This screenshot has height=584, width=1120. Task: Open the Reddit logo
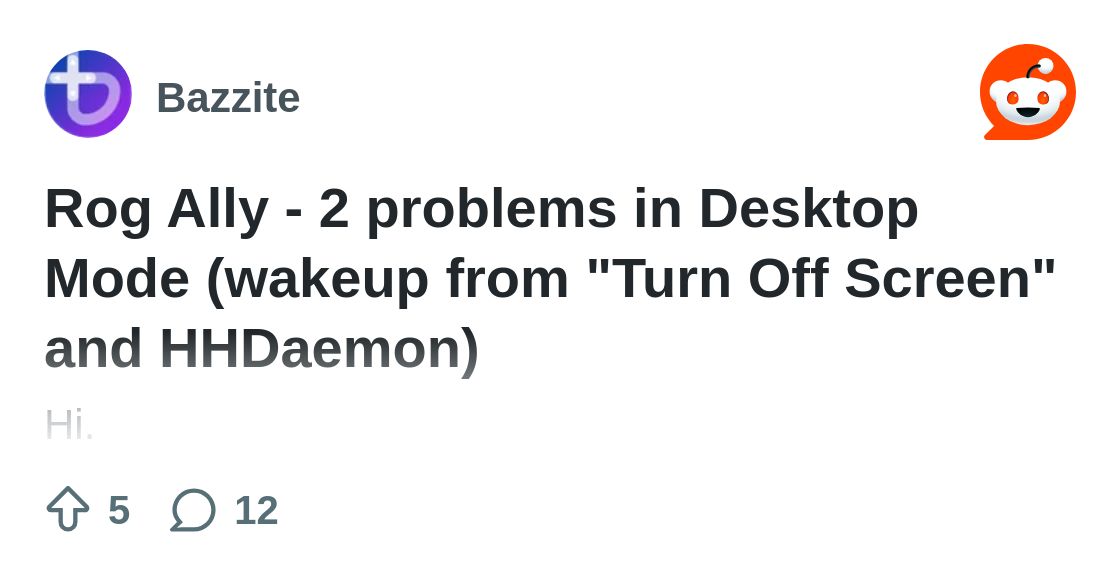1027,92
